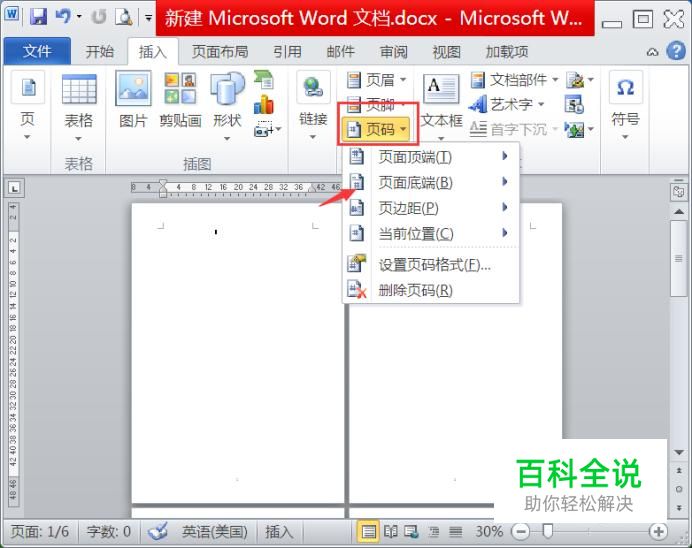Open Quick Parts (文档部件) dropdown
The image size is (692, 548).
coord(514,80)
